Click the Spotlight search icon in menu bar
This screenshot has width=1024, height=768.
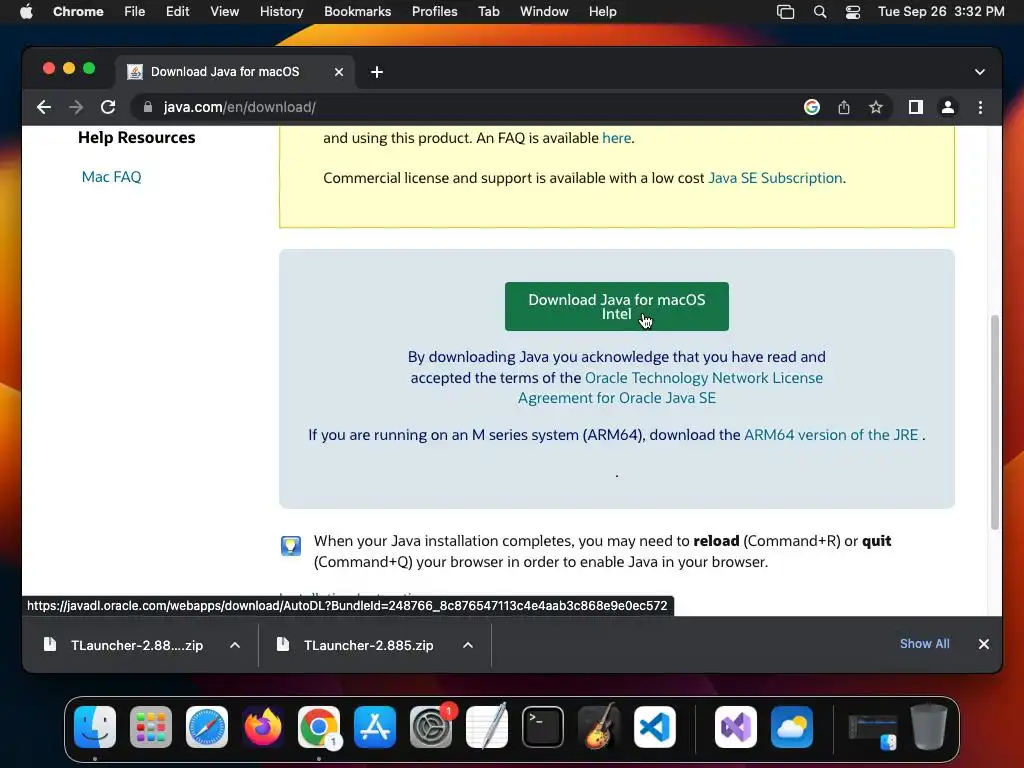(x=820, y=12)
